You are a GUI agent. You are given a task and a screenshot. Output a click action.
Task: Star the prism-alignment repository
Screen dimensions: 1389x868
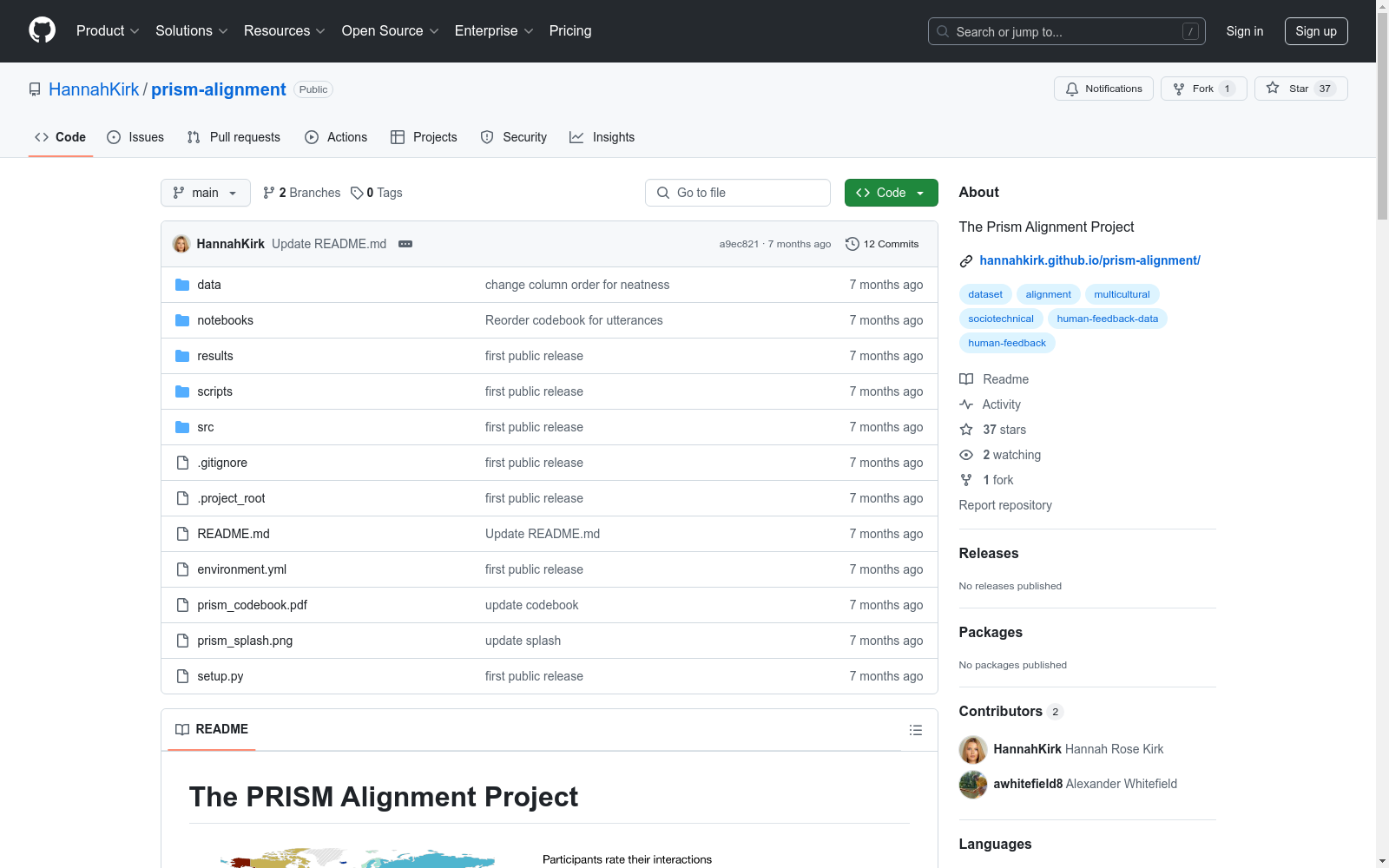(x=1300, y=89)
